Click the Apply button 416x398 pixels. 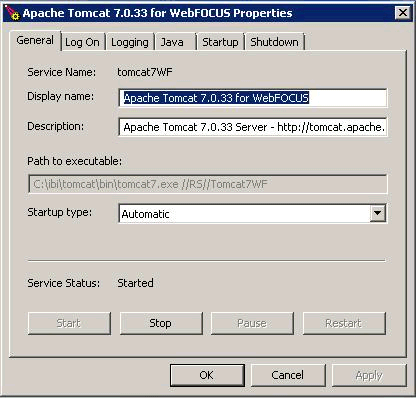[369, 375]
